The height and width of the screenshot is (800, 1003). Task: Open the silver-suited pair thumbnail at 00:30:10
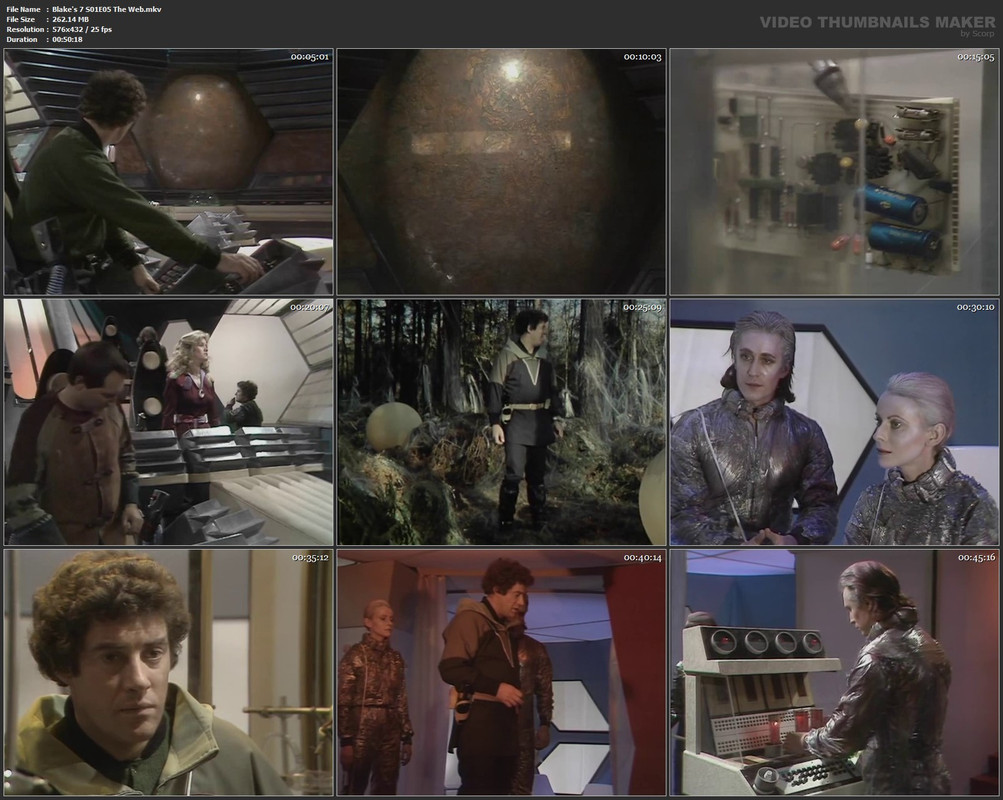click(x=834, y=422)
